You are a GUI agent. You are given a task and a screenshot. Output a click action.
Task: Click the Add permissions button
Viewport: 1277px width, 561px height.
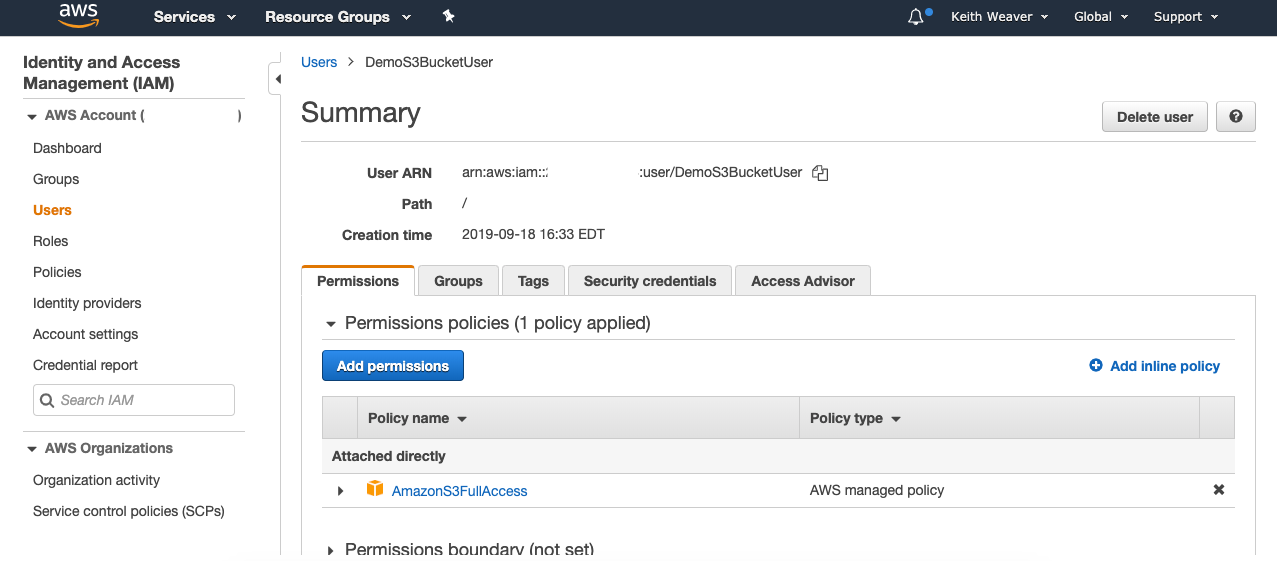tap(393, 366)
